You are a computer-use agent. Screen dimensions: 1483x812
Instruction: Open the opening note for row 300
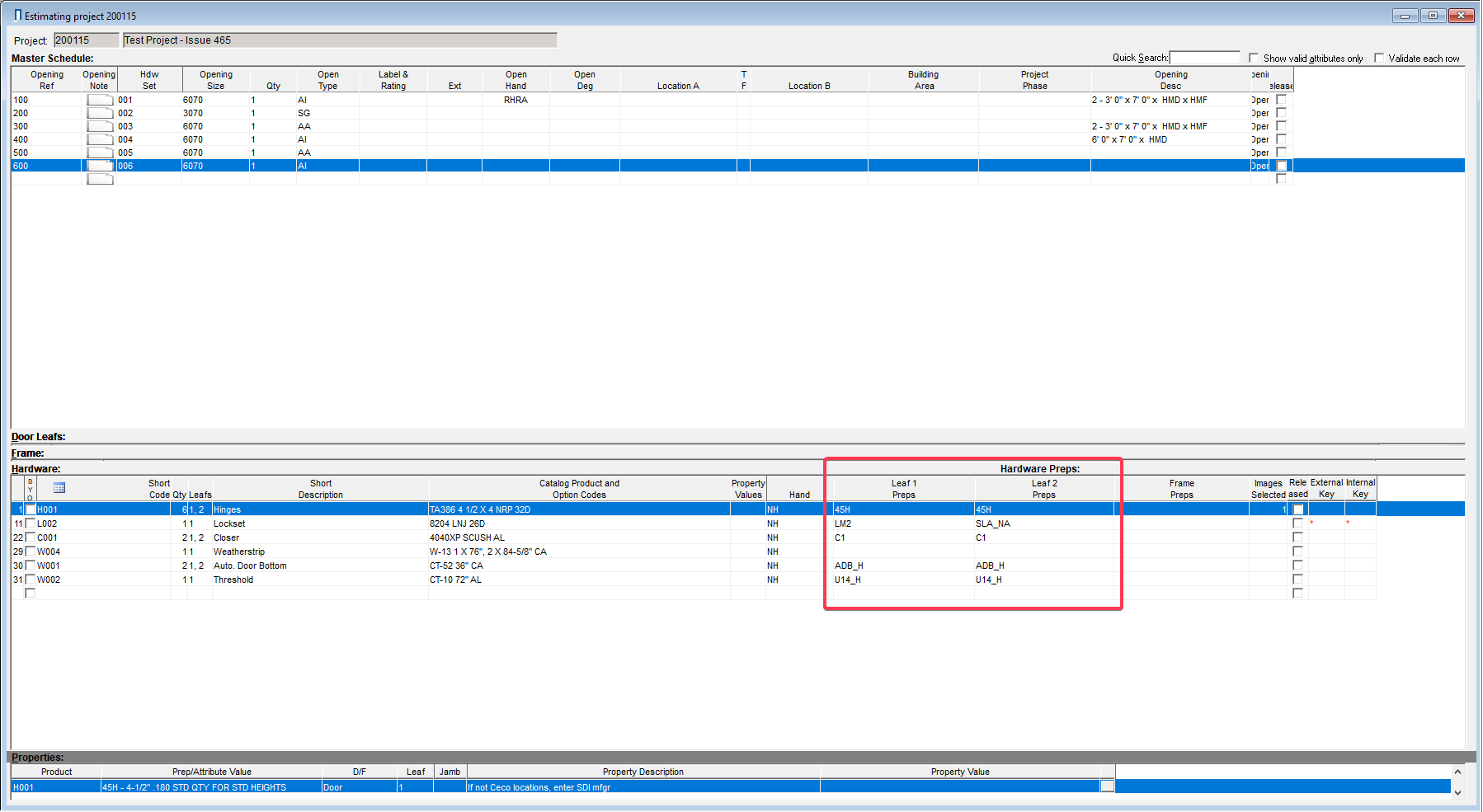click(100, 126)
